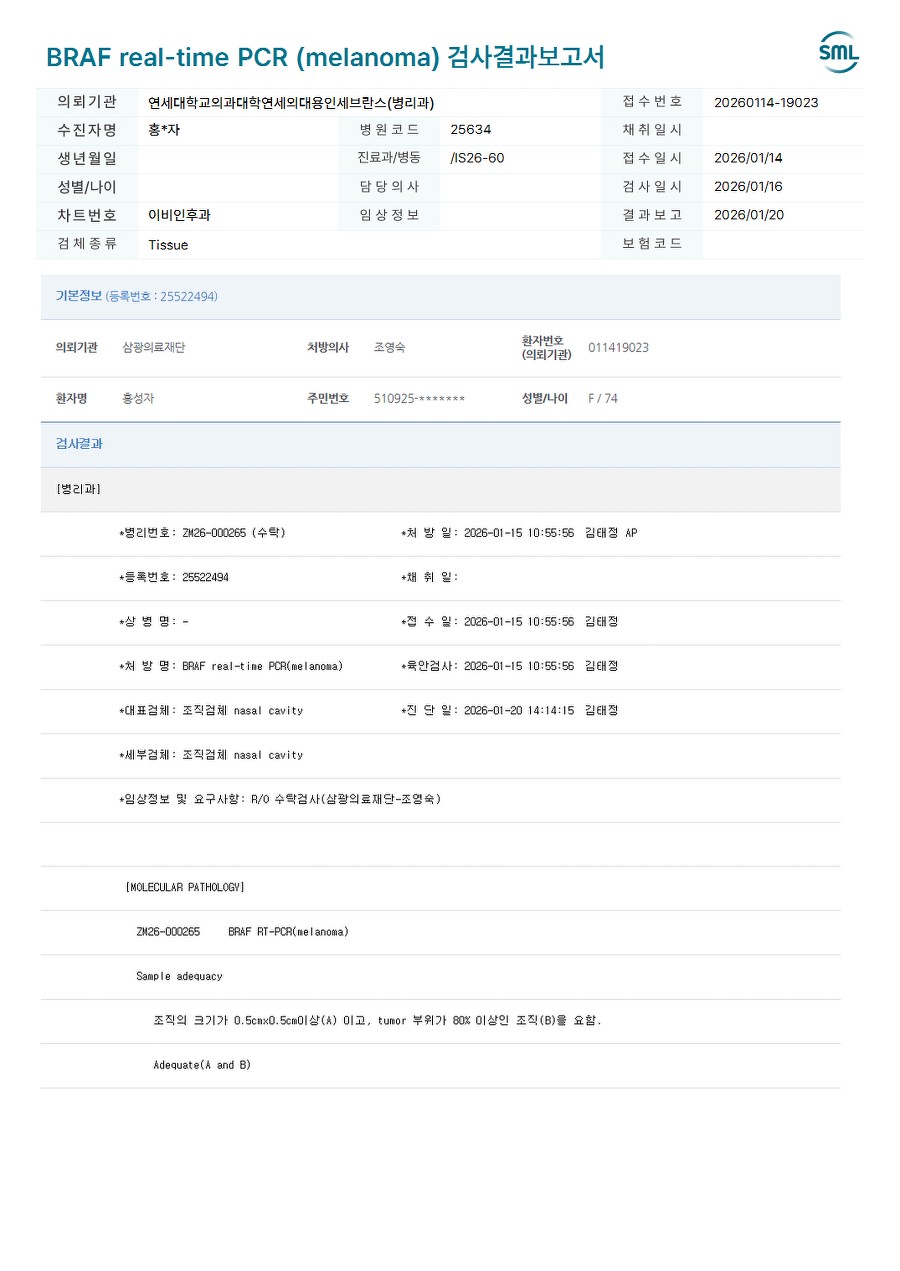The width and height of the screenshot is (900, 1271).
Task: Click the '*처 방 명: BRAF real-time PCR(melanoma)' line
Action: click(231, 666)
